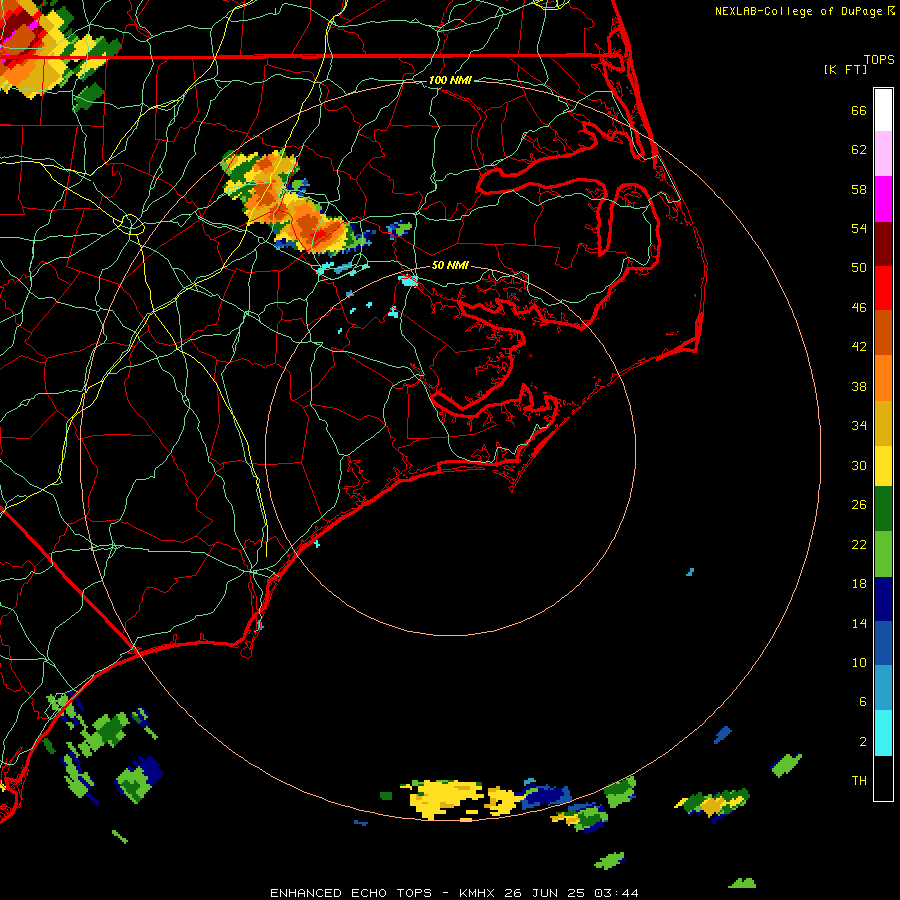Click the "03:44" timestamp
The height and width of the screenshot is (900, 900).
point(616,893)
